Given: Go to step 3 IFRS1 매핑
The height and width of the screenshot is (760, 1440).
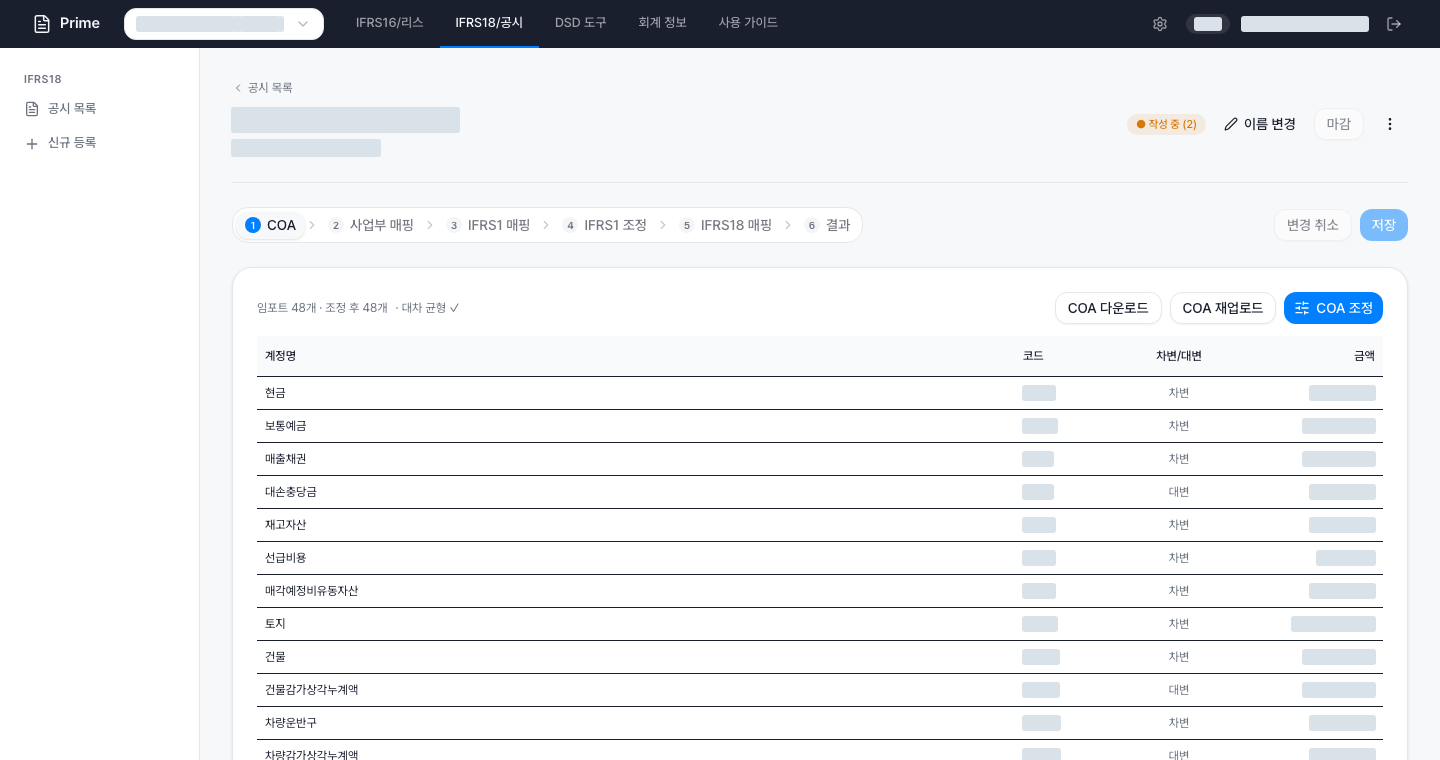Looking at the screenshot, I should 489,225.
